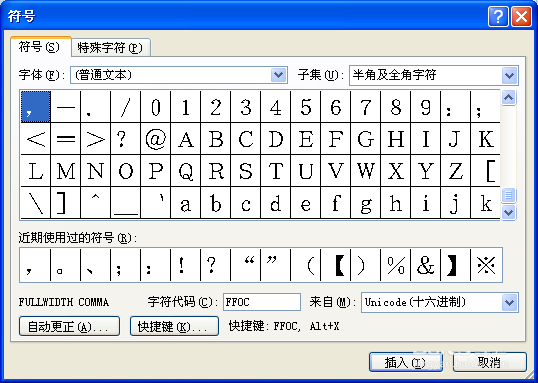Select the uppercase Z symbol cell
This screenshot has height=383, width=538.
point(455,171)
